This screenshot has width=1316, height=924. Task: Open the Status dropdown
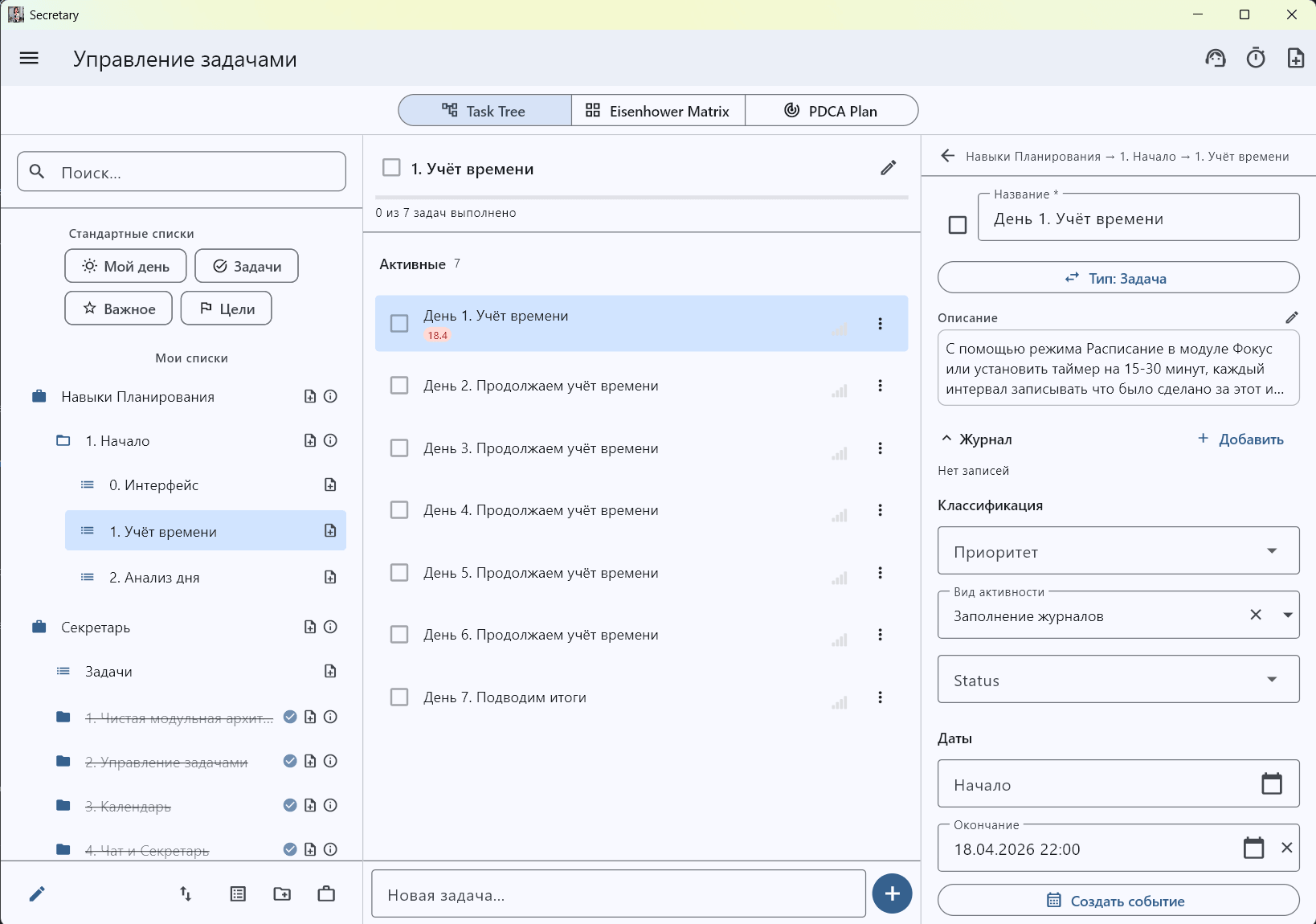[1118, 680]
